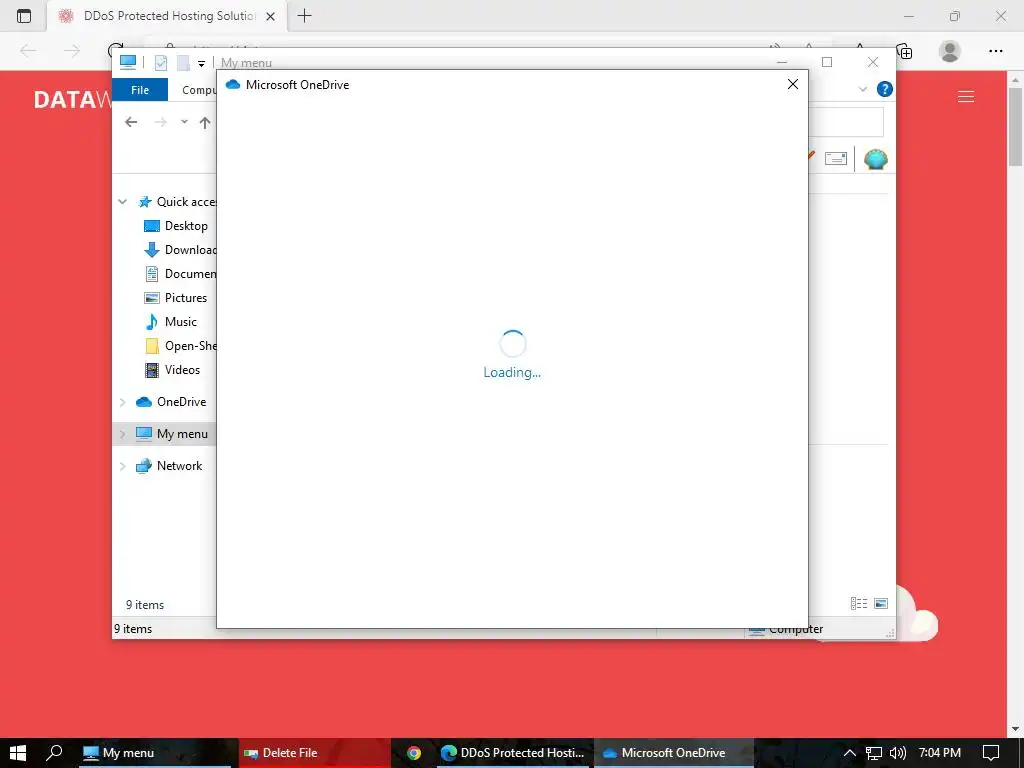The image size is (1024, 768).
Task: Click the scrollbar down arrow on web page
Action: (1016, 729)
